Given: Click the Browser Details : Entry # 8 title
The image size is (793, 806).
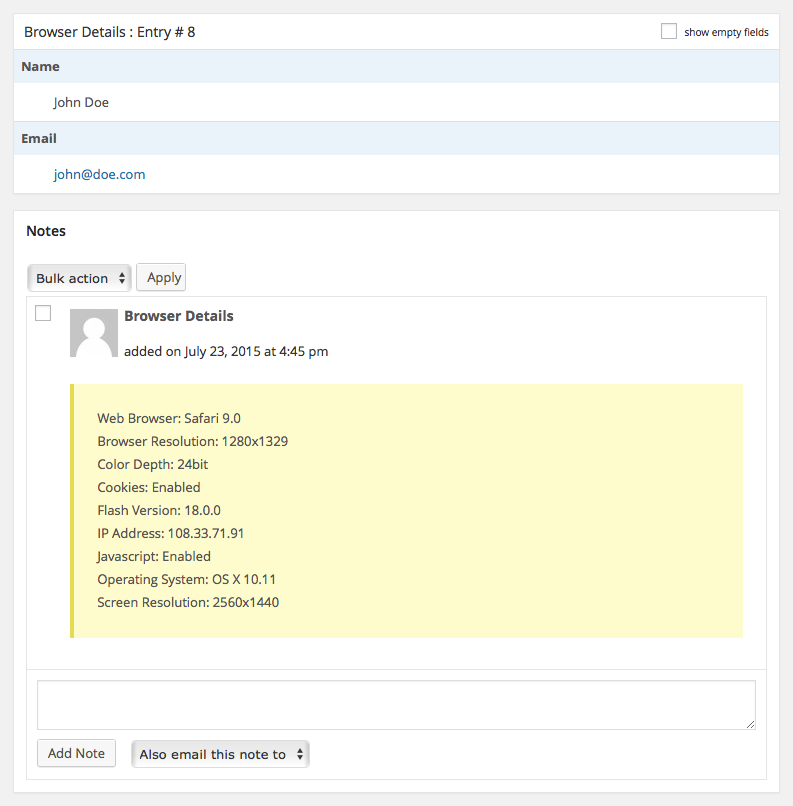Looking at the screenshot, I should tap(110, 32).
